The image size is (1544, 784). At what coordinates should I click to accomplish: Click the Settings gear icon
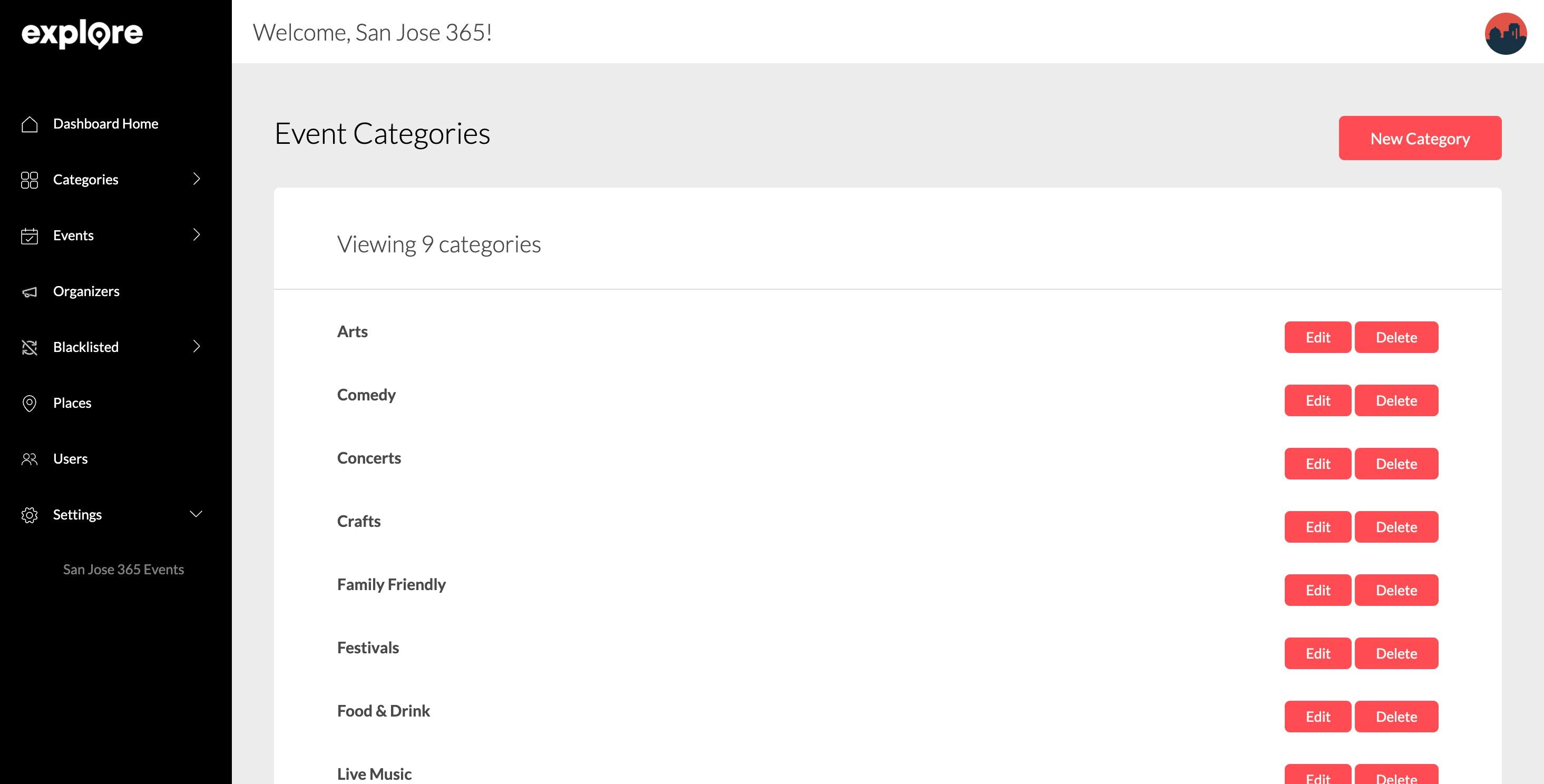click(x=30, y=515)
